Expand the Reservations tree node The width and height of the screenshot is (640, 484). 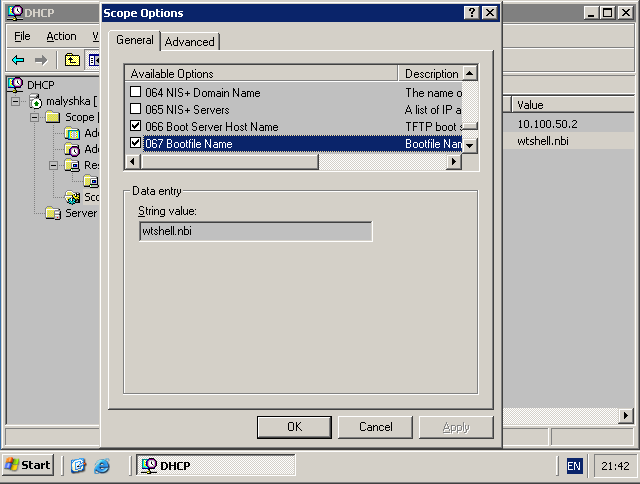pyautogui.click(x=53, y=165)
